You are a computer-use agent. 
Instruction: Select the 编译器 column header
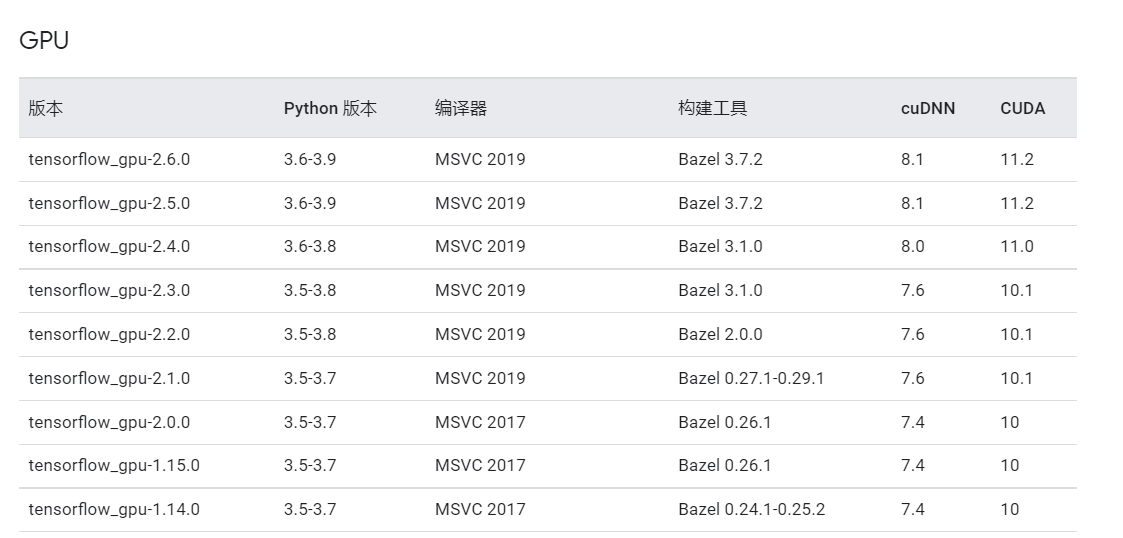pyautogui.click(x=461, y=108)
